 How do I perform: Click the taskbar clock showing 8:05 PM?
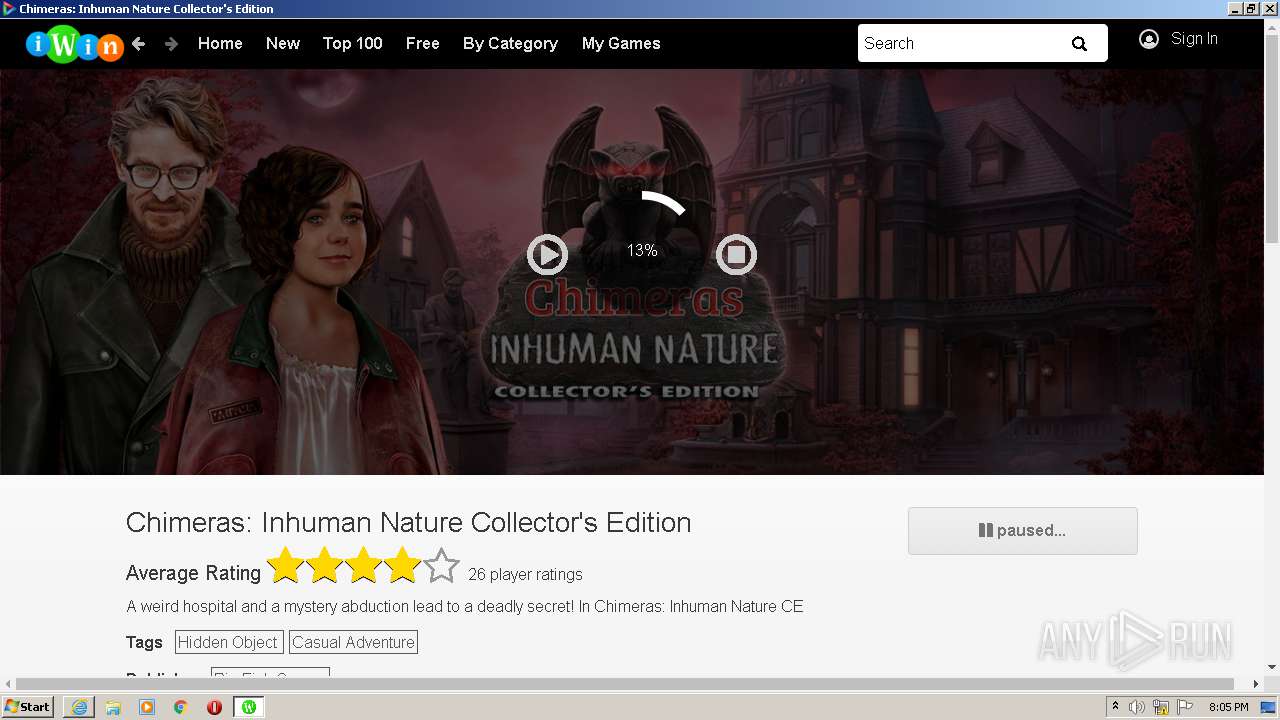1228,707
